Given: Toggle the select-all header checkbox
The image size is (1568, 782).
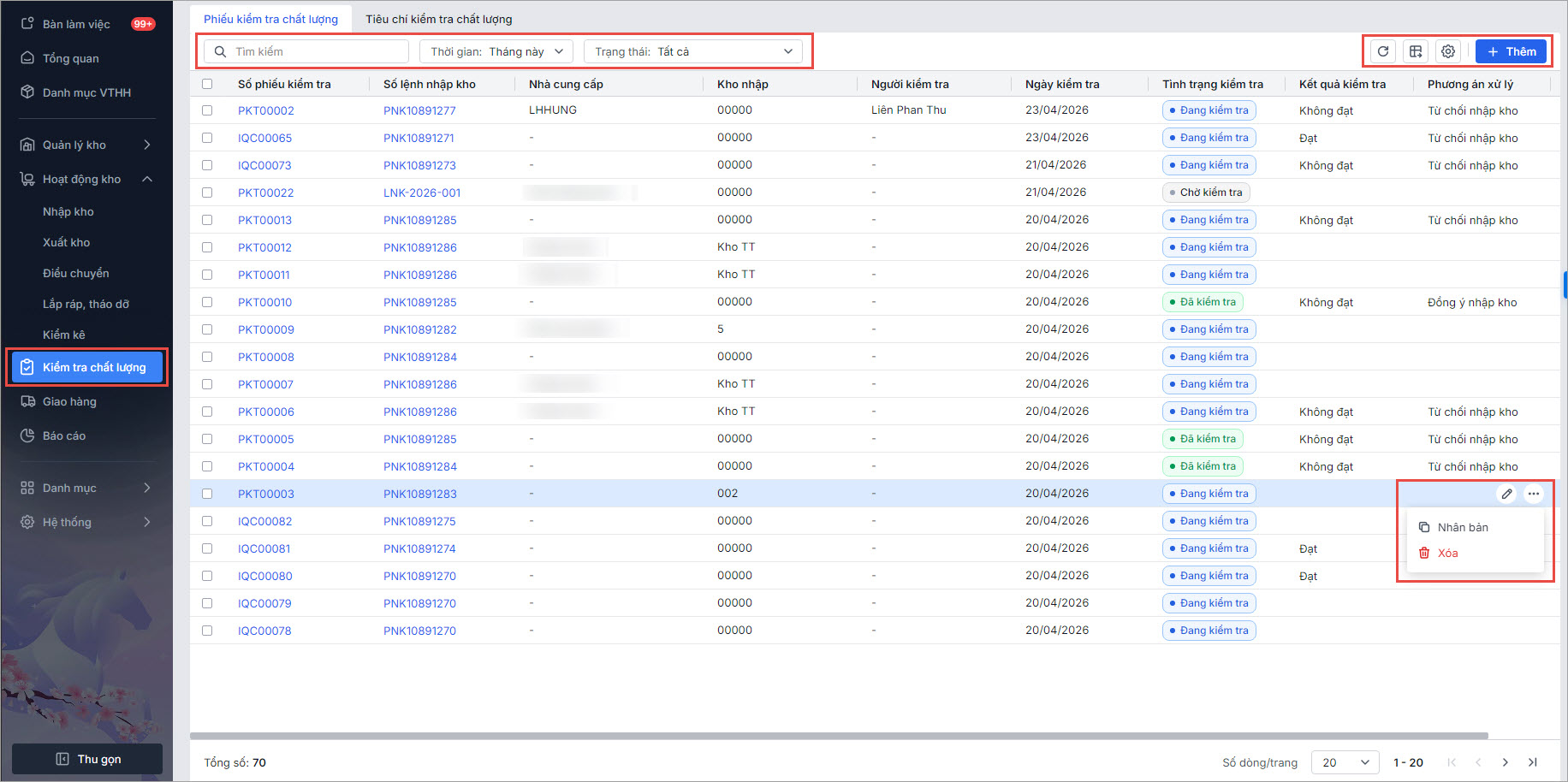Looking at the screenshot, I should [x=207, y=84].
